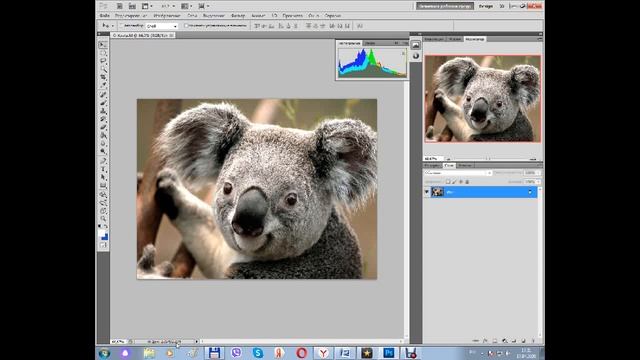
Task: Select the Dodge tool
Action: coord(103,152)
